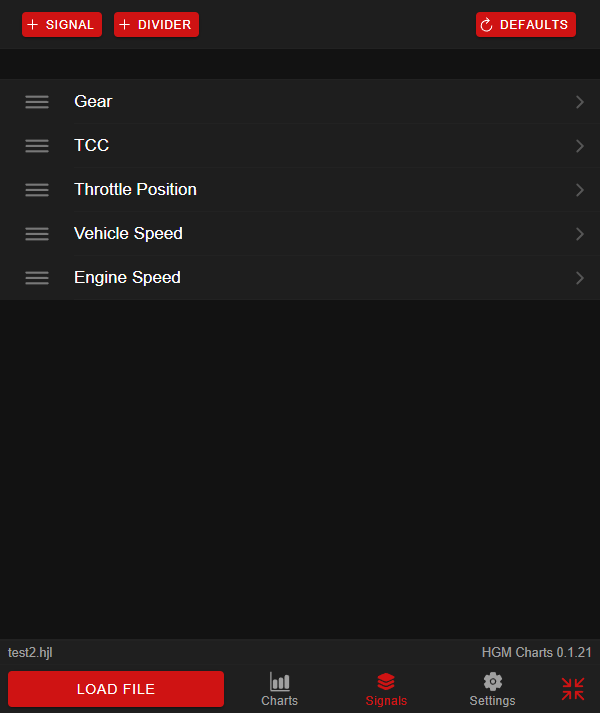Open the Charts tab
600x713 pixels.
point(279,690)
